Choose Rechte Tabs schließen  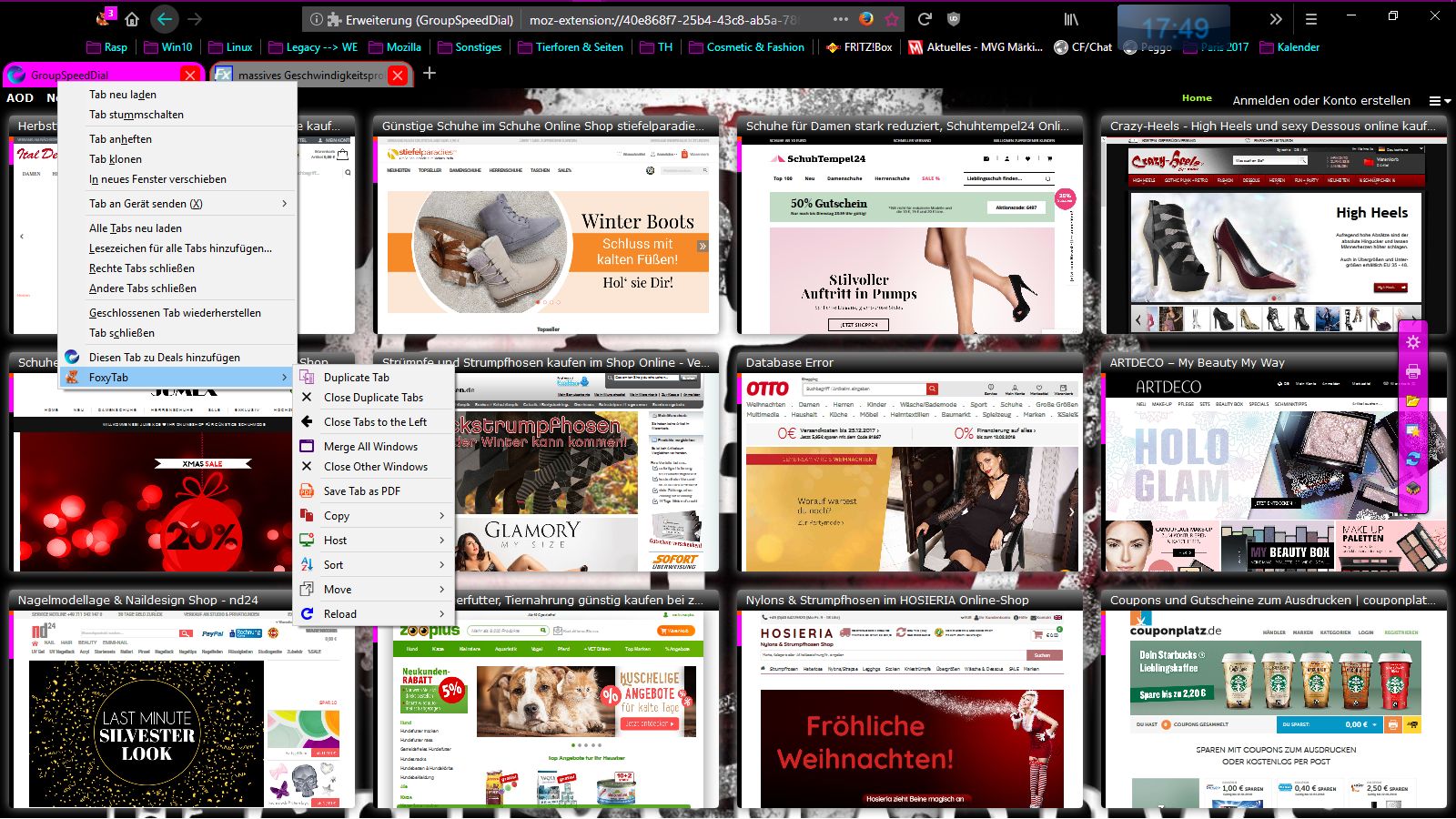177,268
